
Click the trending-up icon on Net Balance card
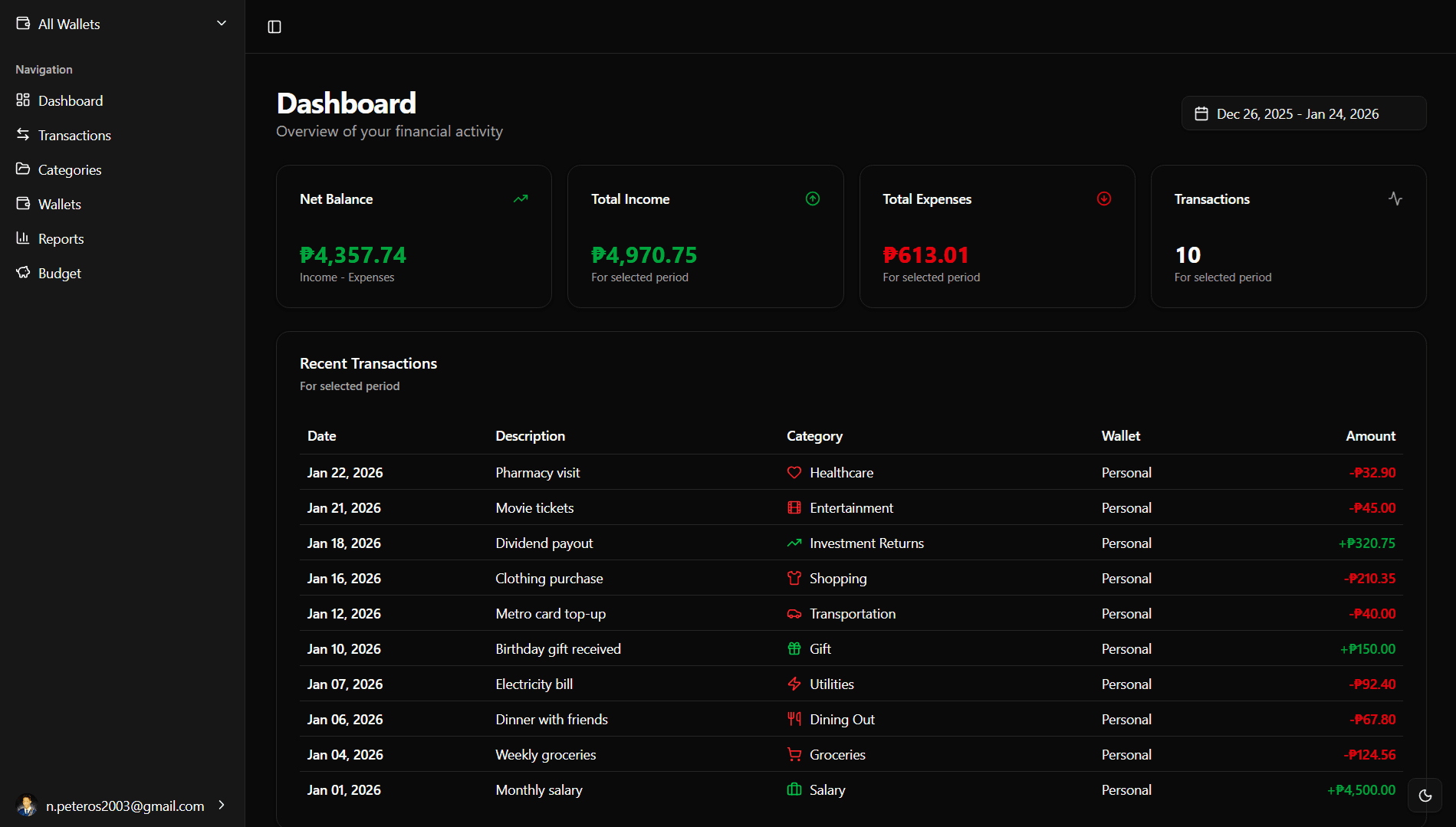521,199
